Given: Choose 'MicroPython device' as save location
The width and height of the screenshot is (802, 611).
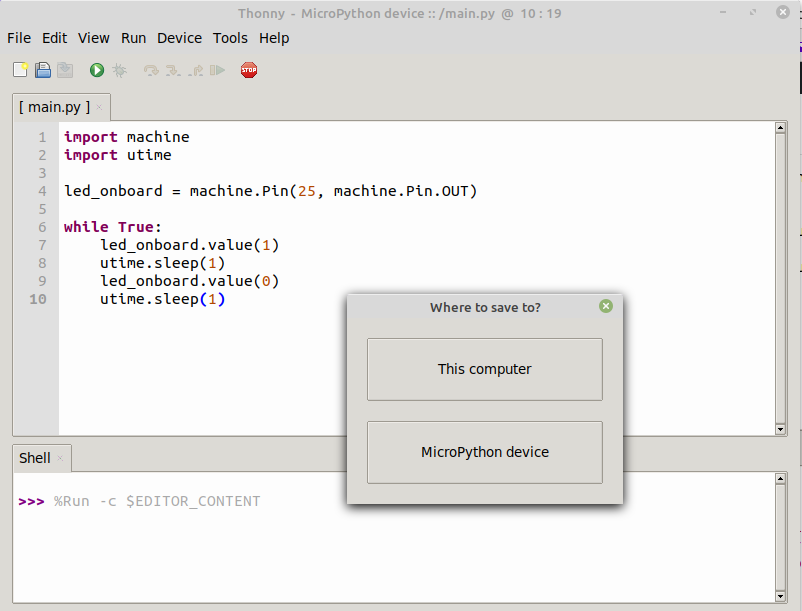Looking at the screenshot, I should (x=485, y=452).
